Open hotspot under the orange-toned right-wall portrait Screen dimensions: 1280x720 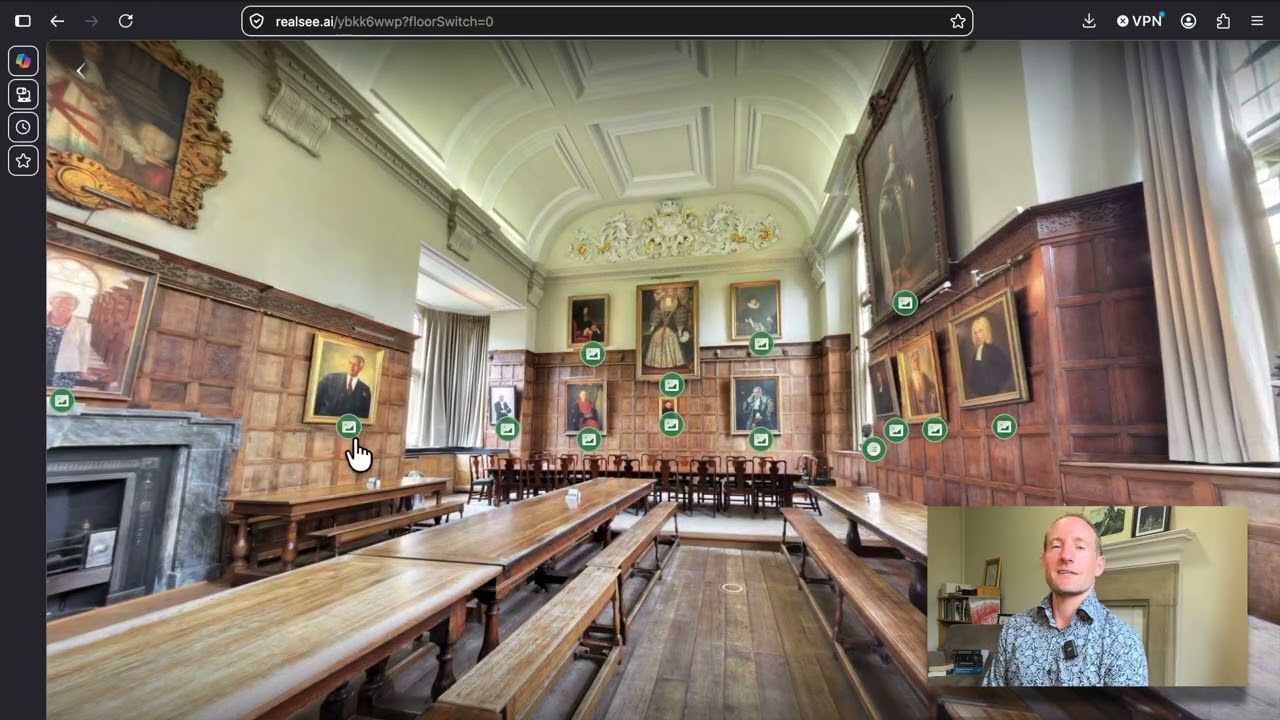[x=934, y=429]
